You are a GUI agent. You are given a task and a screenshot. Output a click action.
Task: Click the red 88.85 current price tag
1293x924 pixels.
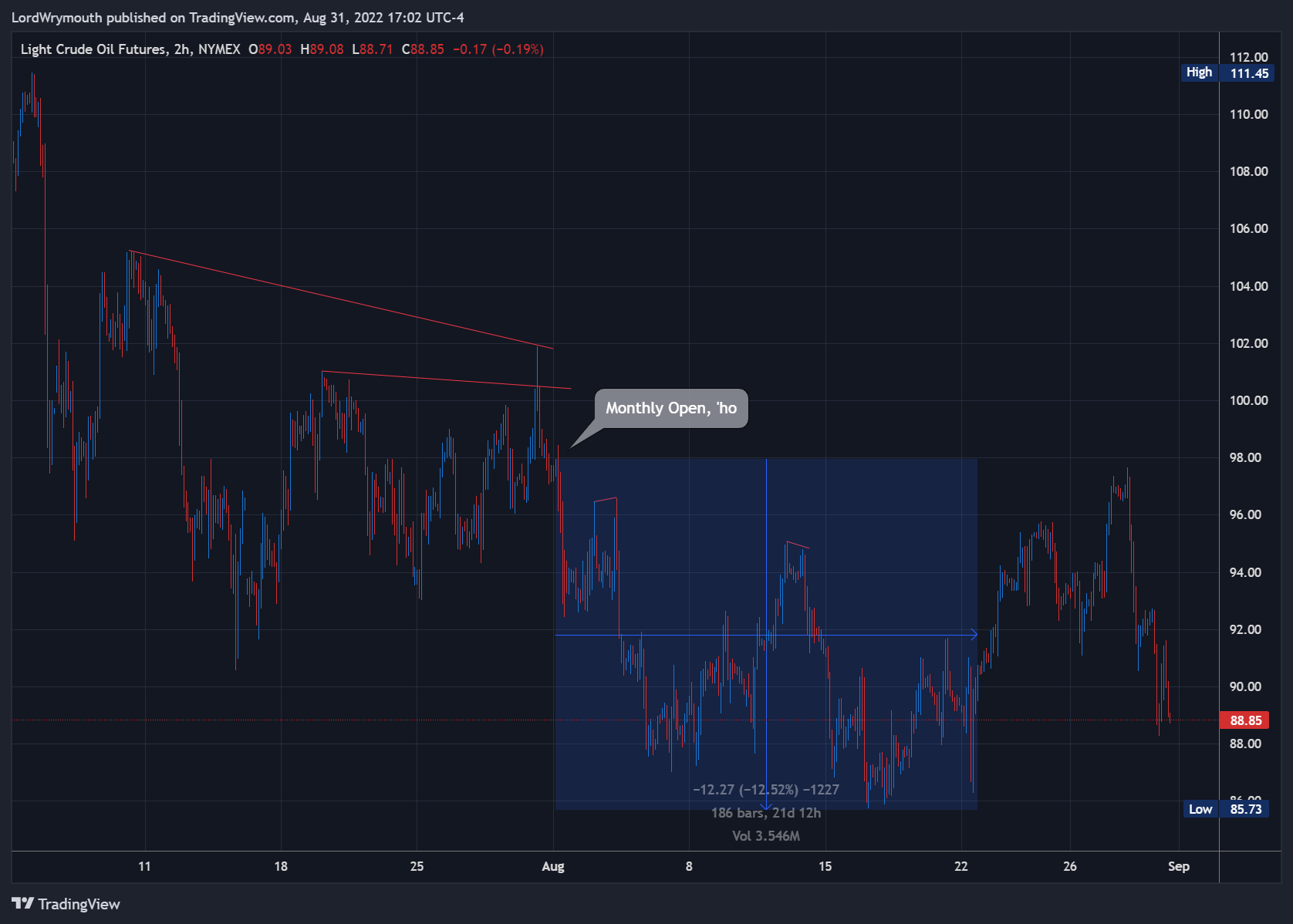pos(1244,720)
